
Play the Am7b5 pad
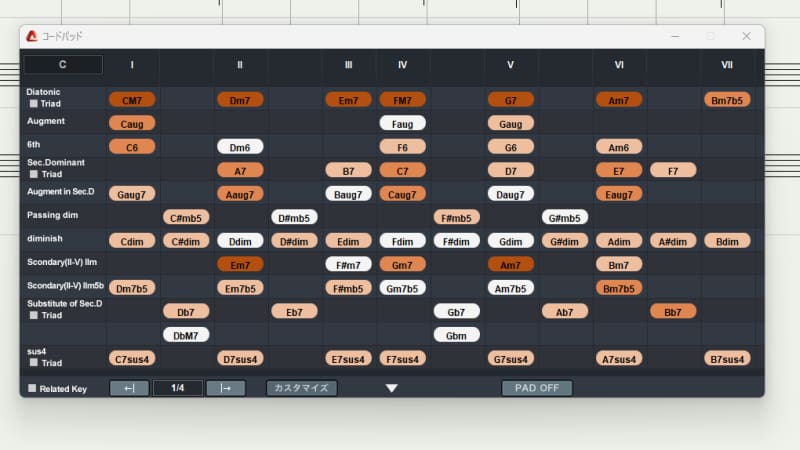pos(510,288)
